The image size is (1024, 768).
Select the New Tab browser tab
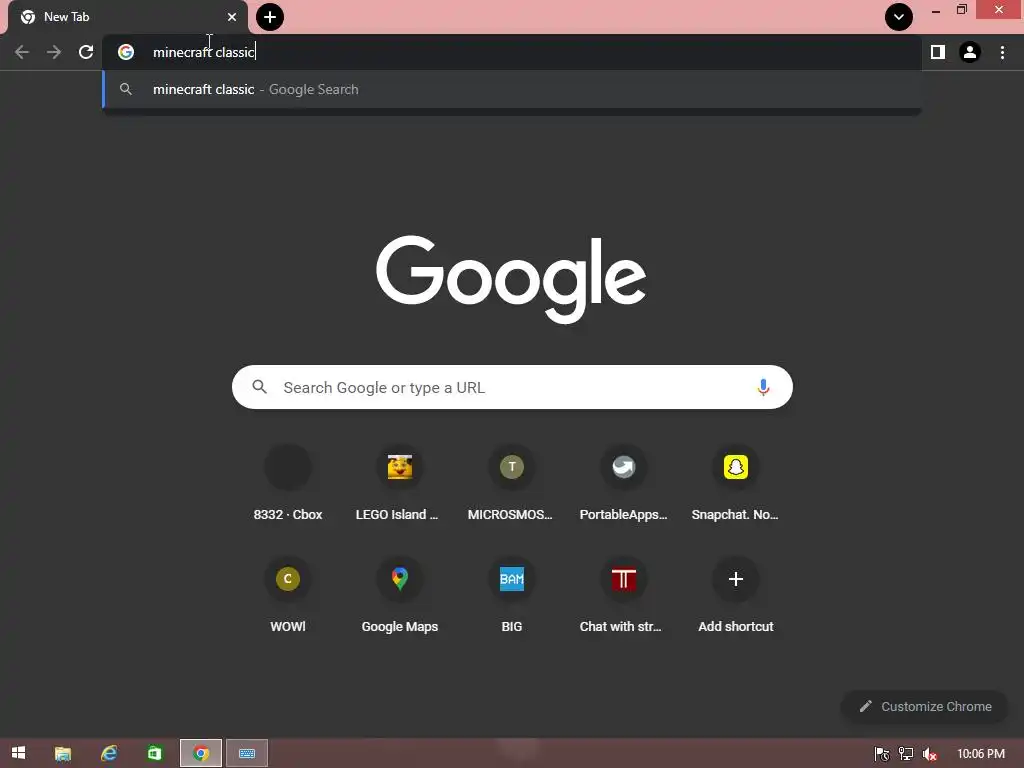coord(127,17)
